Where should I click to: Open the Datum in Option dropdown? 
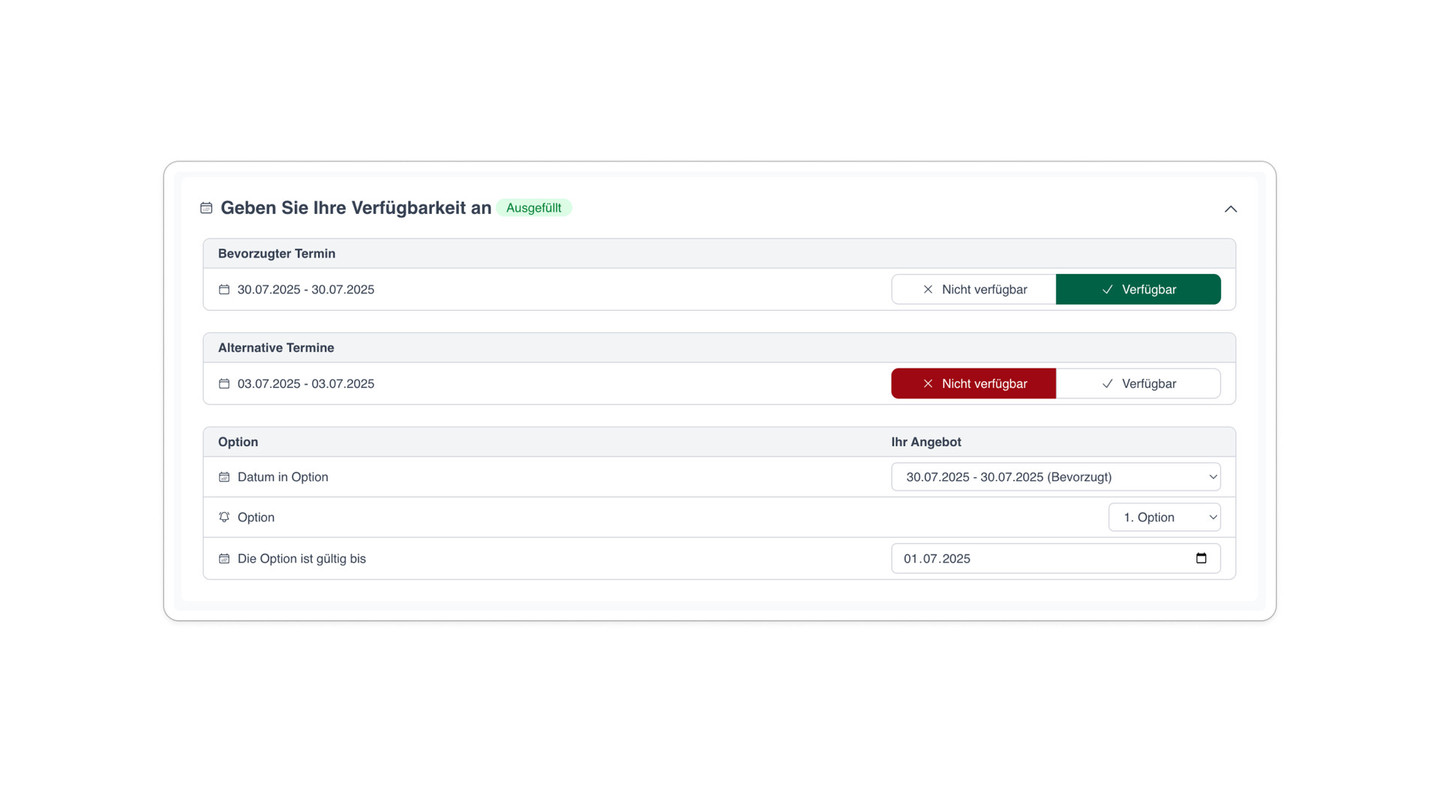pos(1056,477)
